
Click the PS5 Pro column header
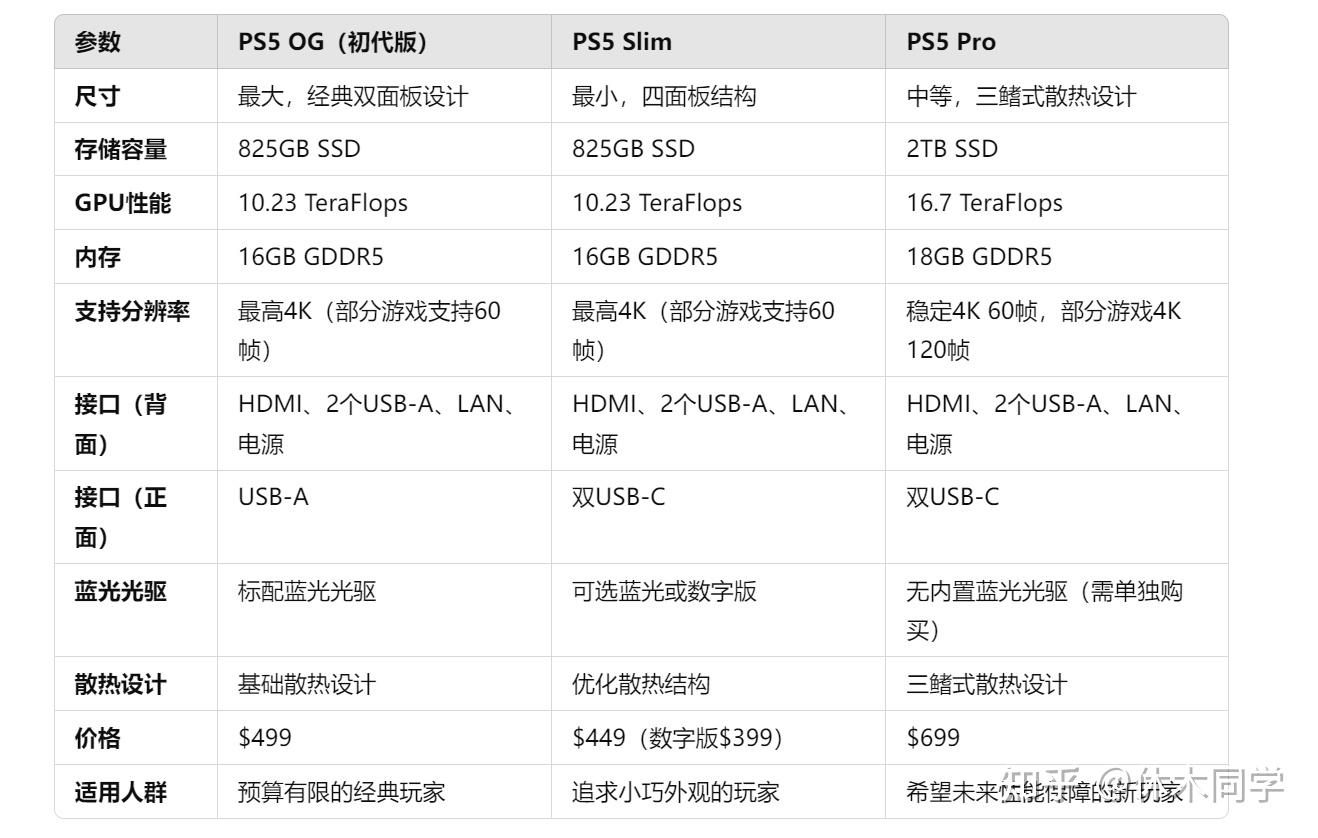(951, 42)
